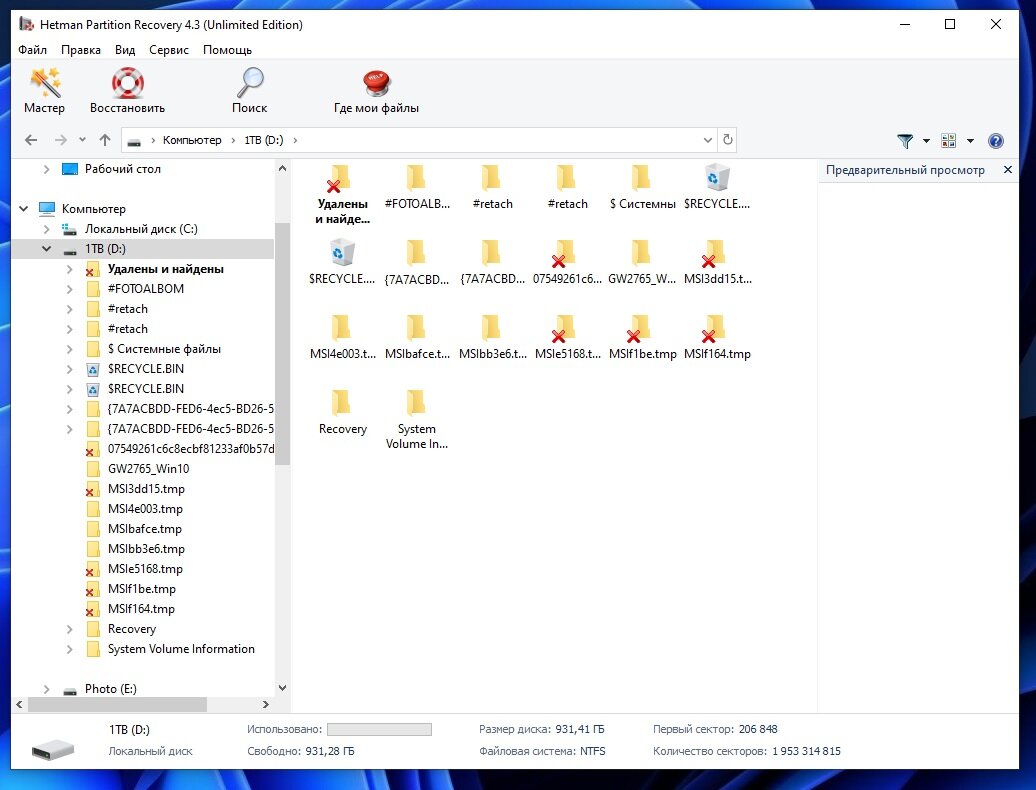Open the blue help question icon
The height and width of the screenshot is (790, 1036).
pos(996,141)
